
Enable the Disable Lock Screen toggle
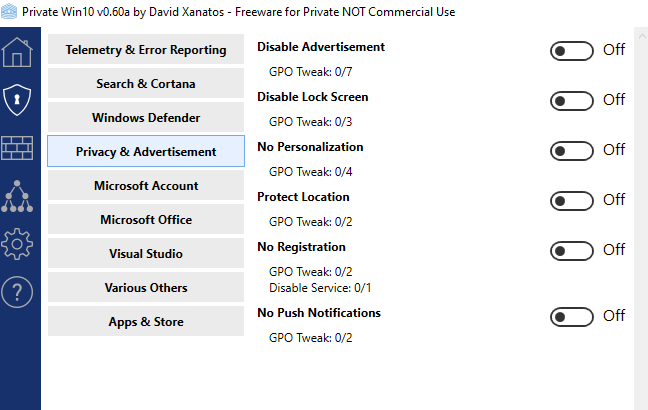tap(571, 101)
